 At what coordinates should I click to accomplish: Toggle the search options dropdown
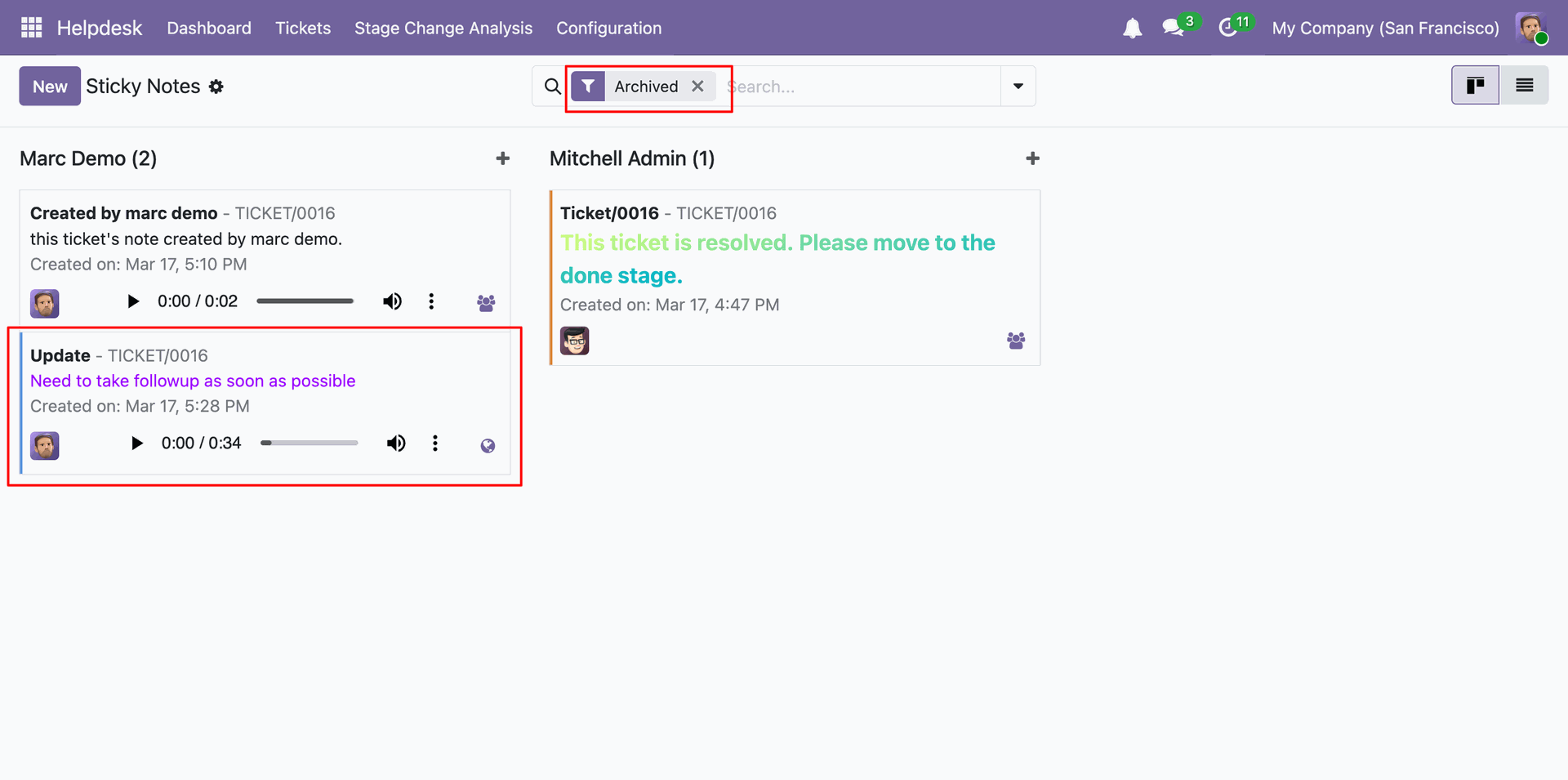tap(1018, 86)
